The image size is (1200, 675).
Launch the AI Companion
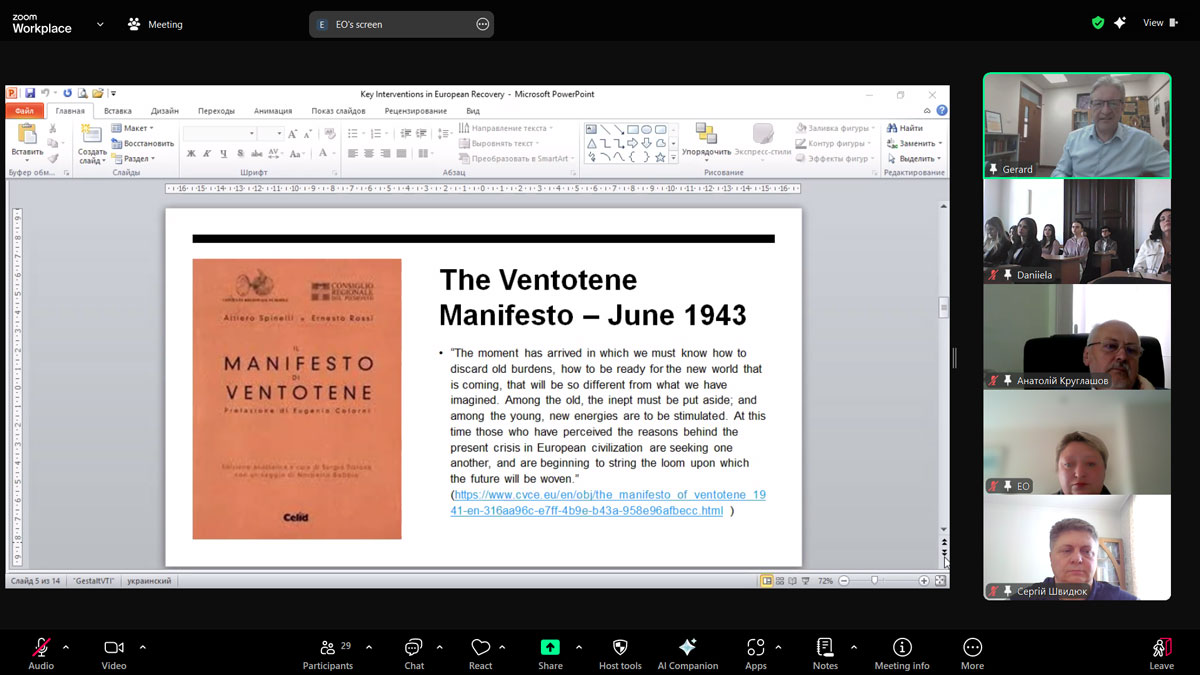[x=687, y=648]
